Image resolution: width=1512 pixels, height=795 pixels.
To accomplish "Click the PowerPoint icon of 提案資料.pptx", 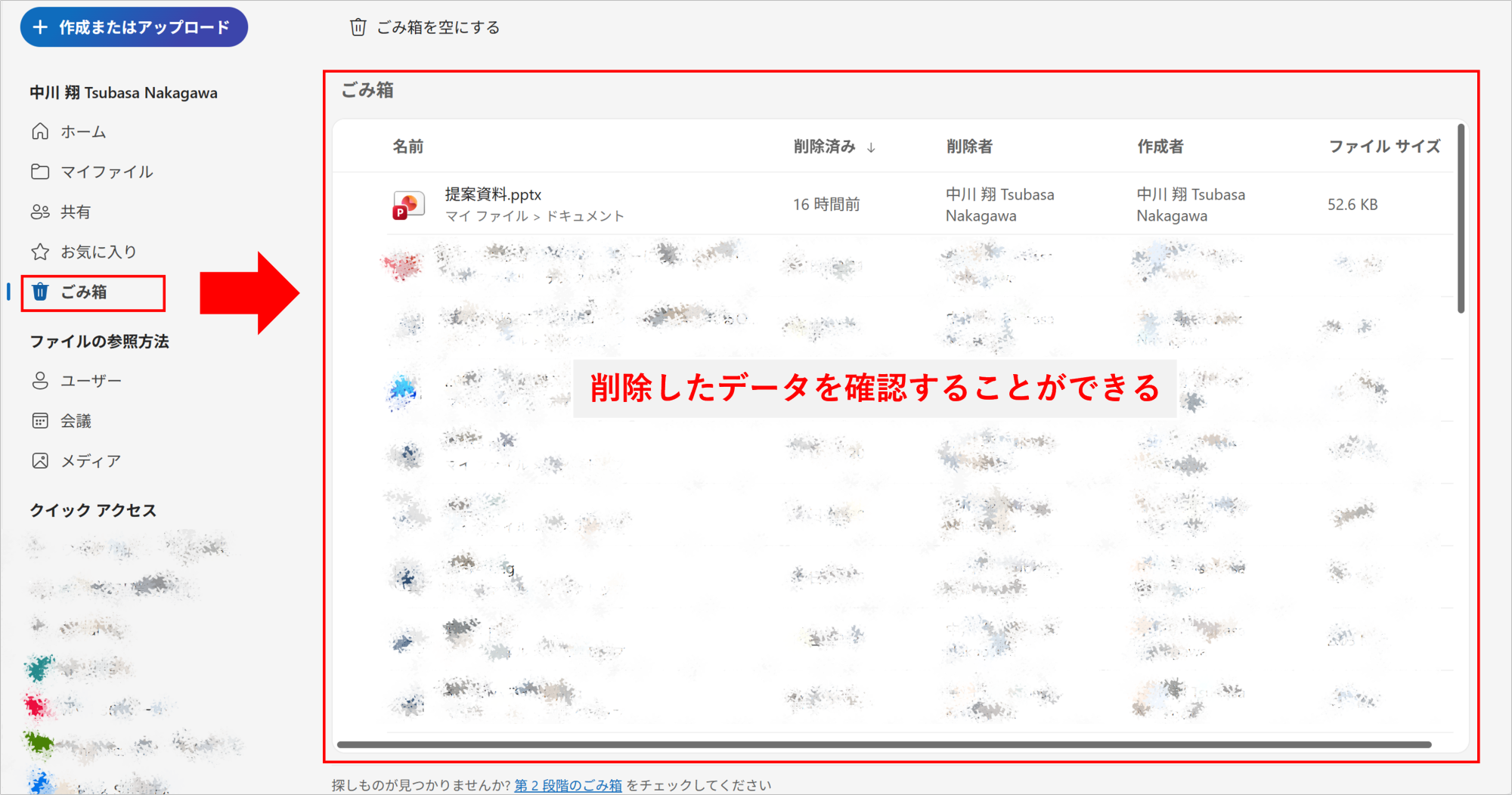I will (x=408, y=205).
